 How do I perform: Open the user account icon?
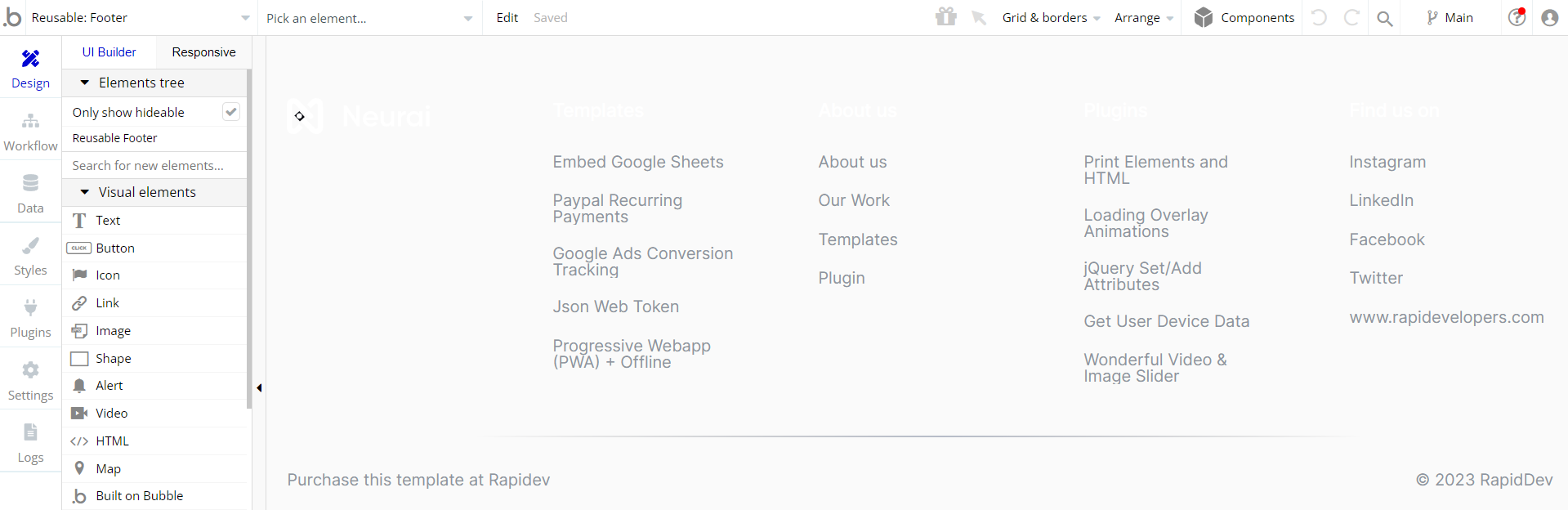tap(1549, 18)
